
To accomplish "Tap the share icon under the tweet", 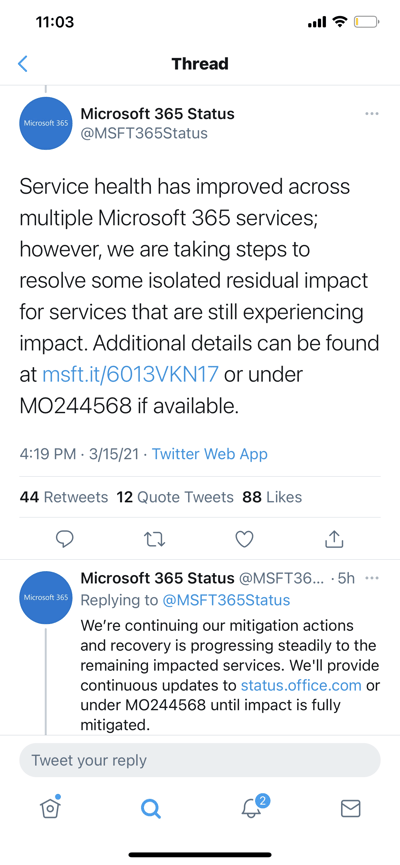I will [334, 538].
